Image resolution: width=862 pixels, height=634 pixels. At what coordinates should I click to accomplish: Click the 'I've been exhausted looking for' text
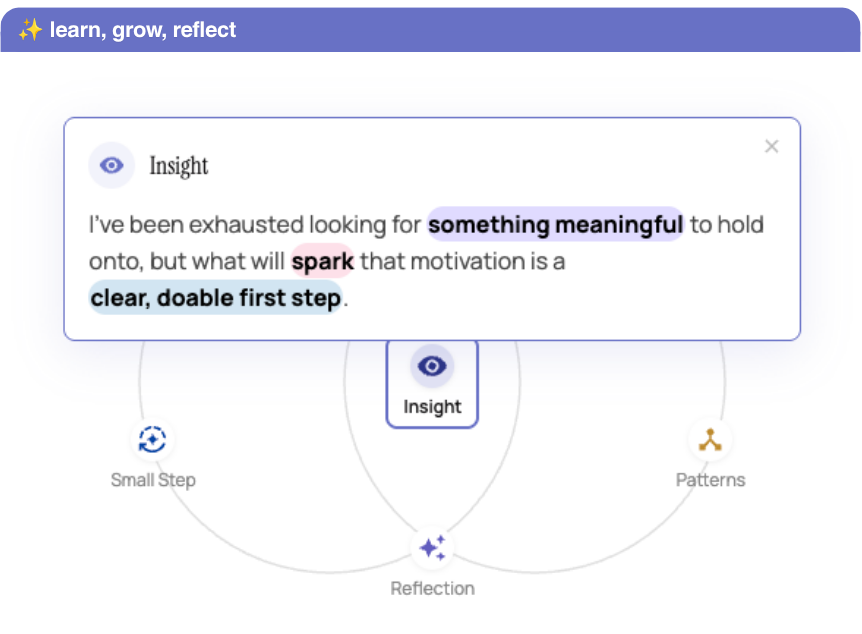click(255, 225)
